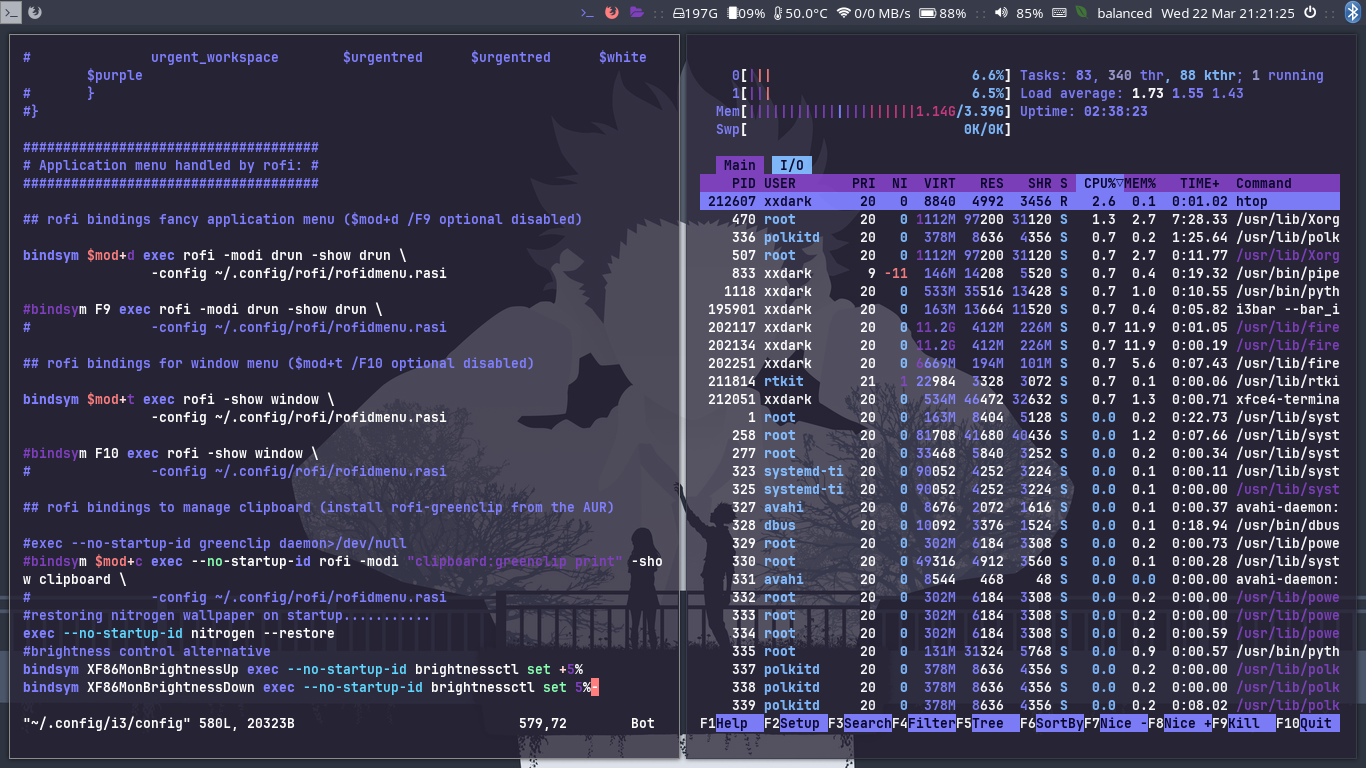
Task: Click the Tasks summary line in htop
Action: pyautogui.click(x=1172, y=75)
